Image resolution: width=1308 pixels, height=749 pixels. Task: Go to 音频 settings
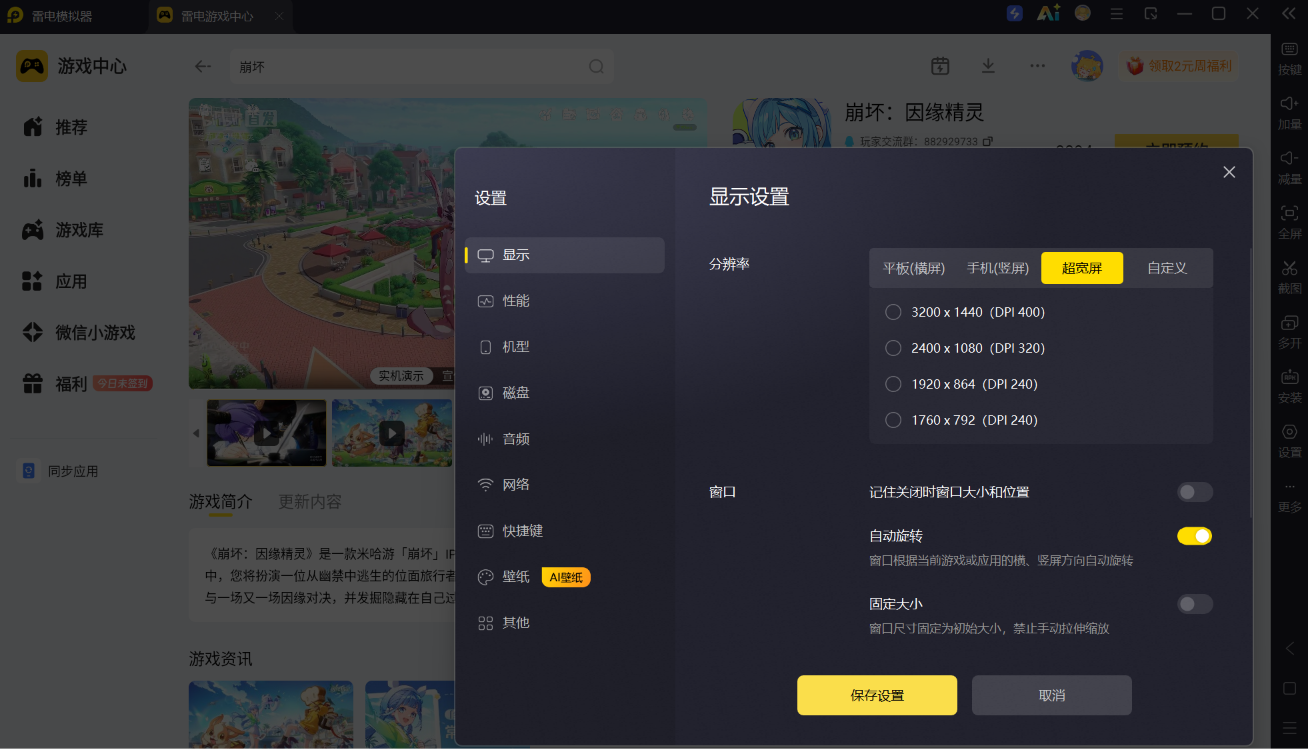coord(565,439)
